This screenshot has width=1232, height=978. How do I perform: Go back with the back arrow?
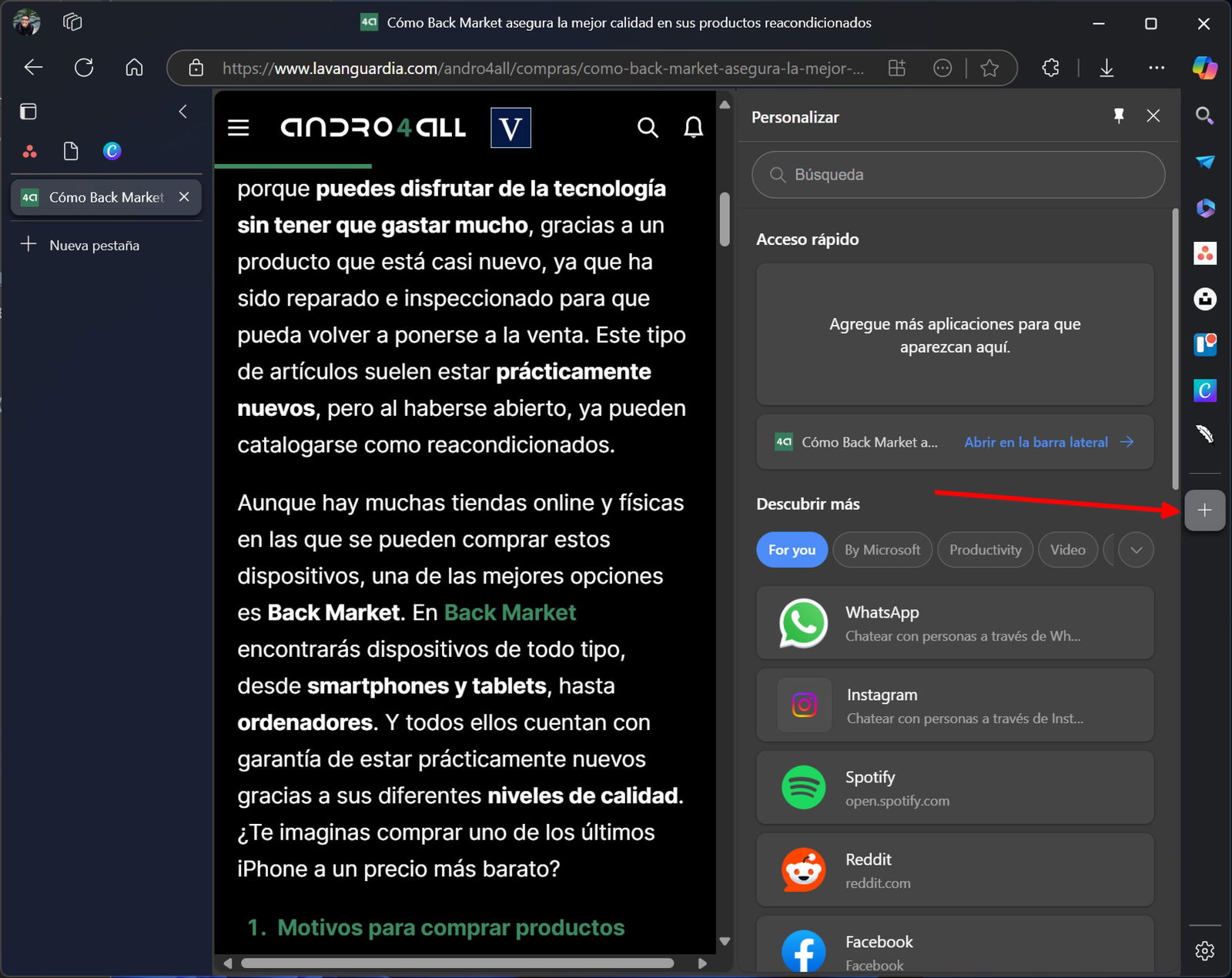(x=33, y=68)
